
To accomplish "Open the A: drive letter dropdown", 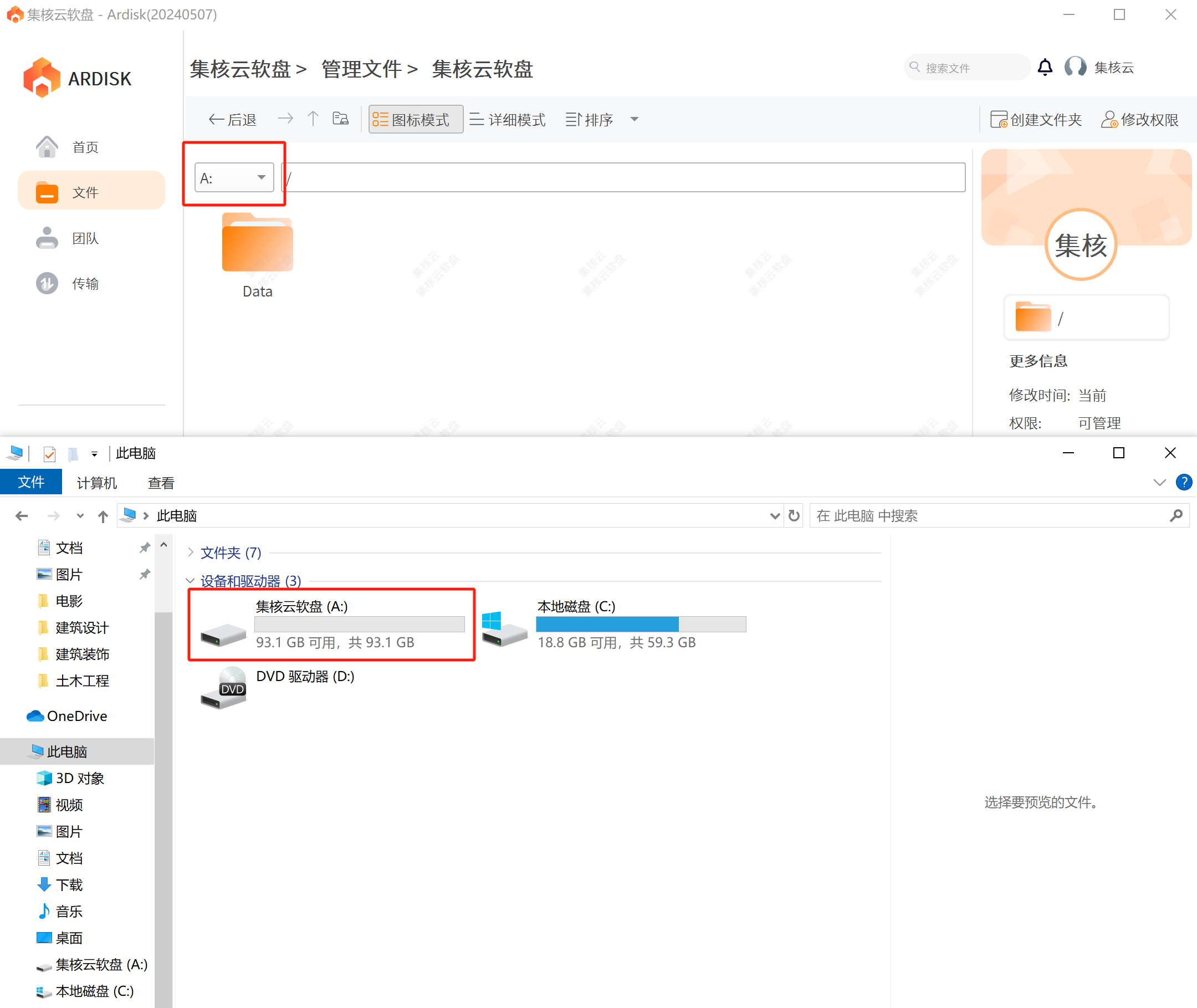I will click(x=234, y=177).
